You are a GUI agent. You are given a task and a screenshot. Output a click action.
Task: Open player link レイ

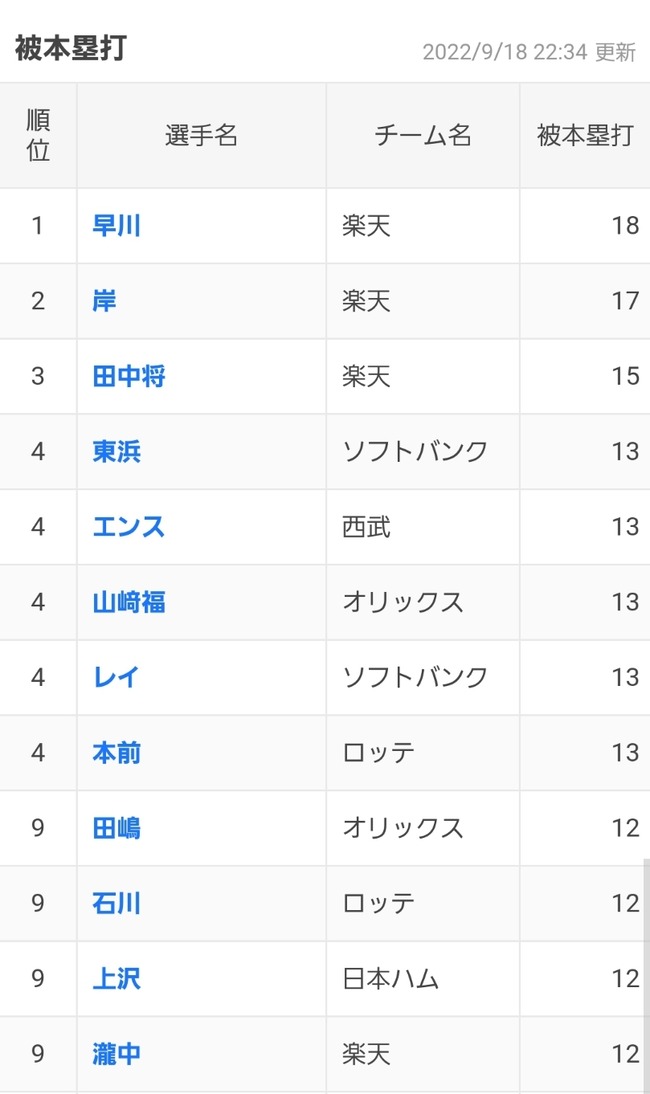[x=116, y=678]
